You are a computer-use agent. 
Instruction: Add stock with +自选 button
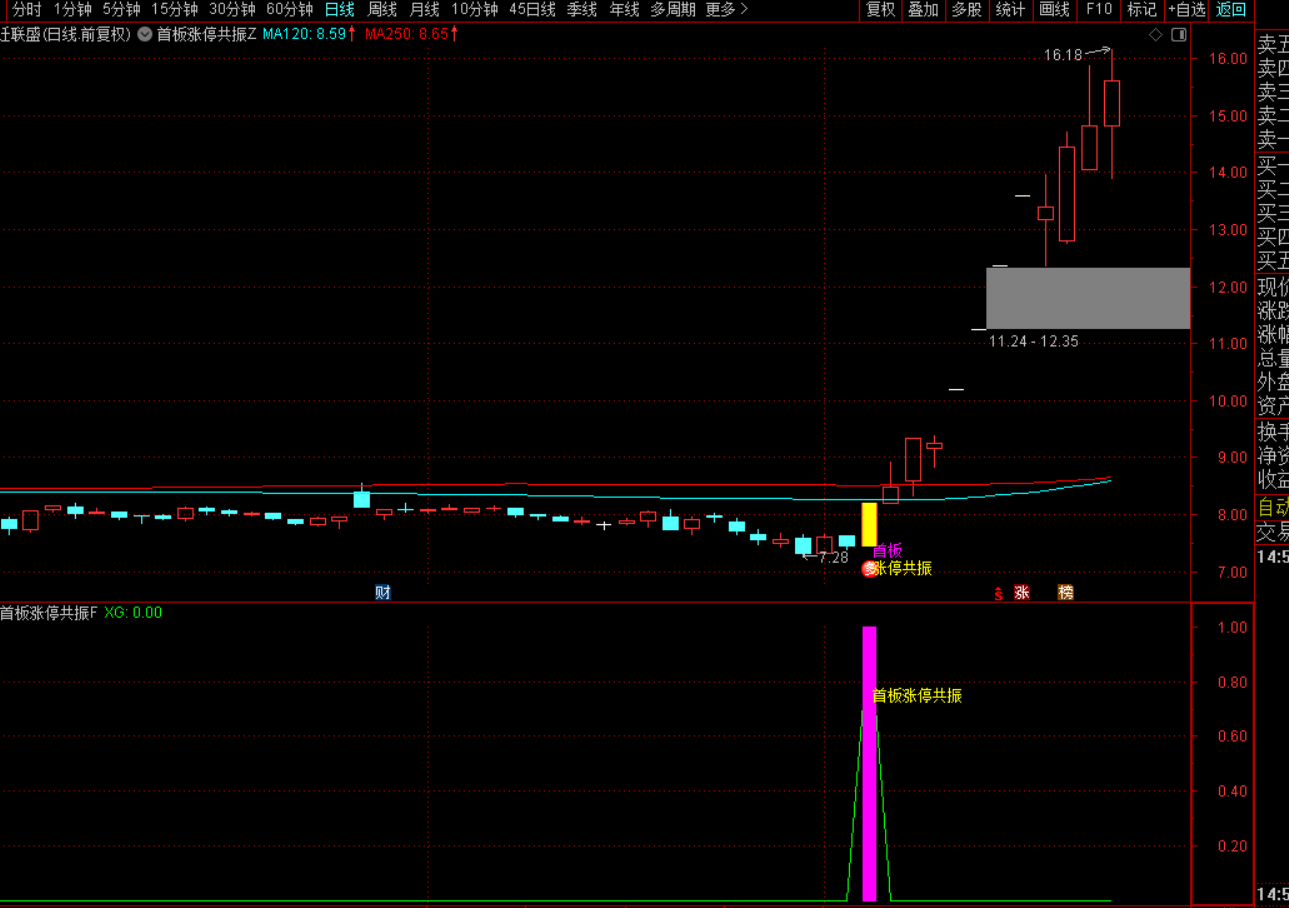(x=1186, y=10)
